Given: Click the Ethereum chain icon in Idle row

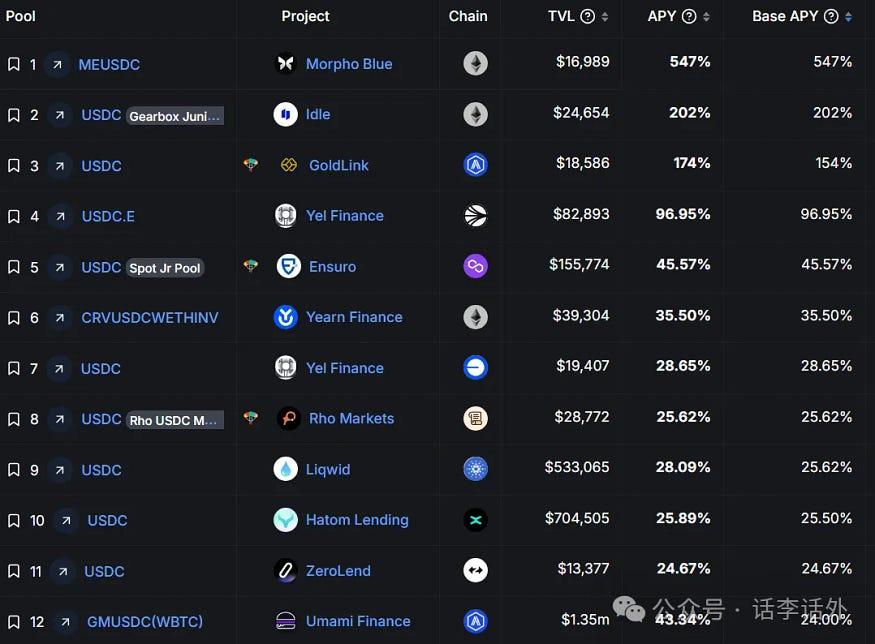Looking at the screenshot, I should coord(475,114).
